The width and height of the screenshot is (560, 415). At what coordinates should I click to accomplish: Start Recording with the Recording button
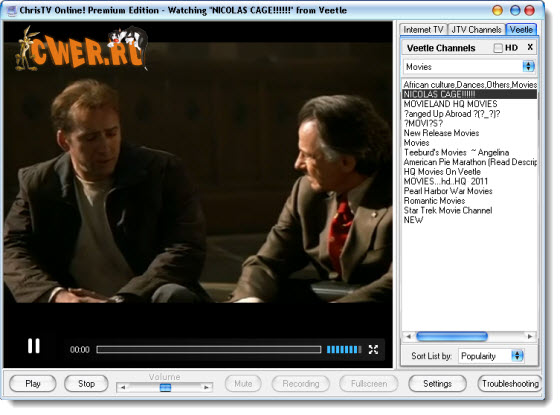tap(301, 384)
